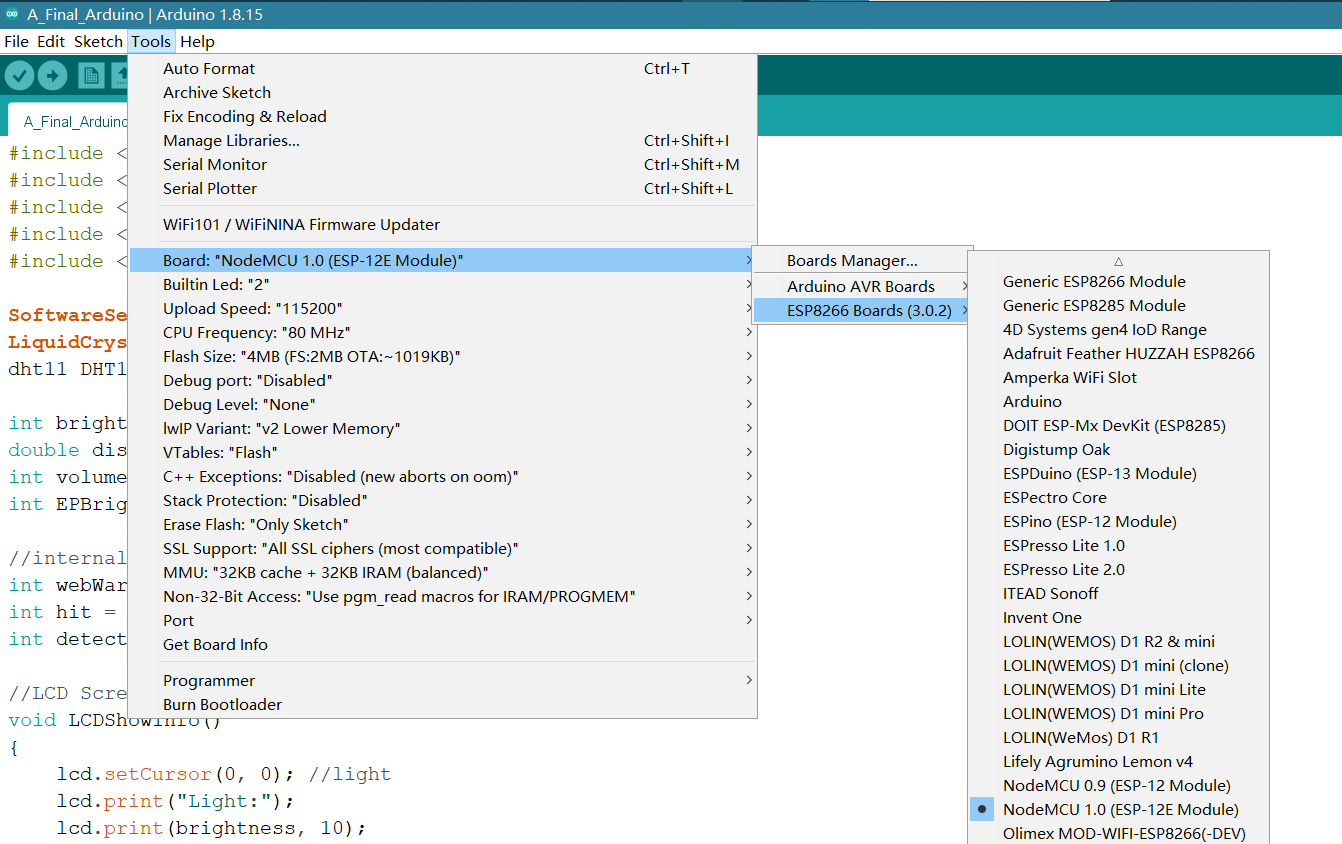This screenshot has height=844, width=1342.
Task: Expand the Stack Protection submenu
Action: click(443, 501)
